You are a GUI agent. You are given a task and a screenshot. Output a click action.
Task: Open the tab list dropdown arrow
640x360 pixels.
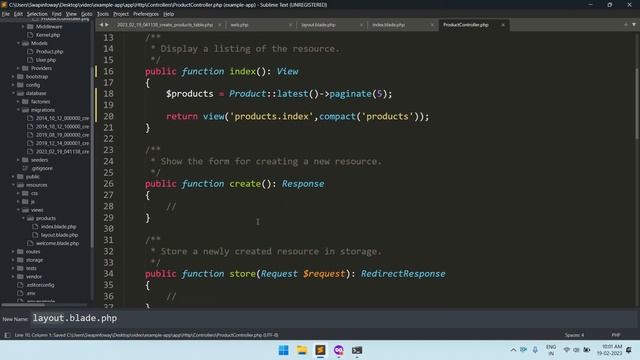coord(634,25)
